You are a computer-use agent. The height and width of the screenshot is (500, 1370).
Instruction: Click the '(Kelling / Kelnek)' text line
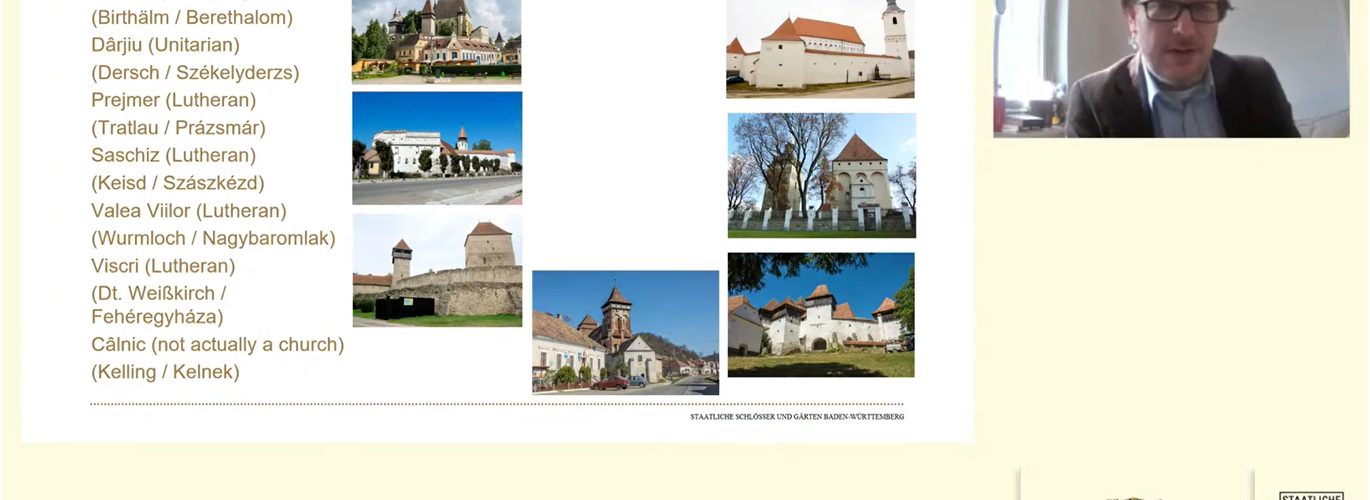(x=165, y=372)
